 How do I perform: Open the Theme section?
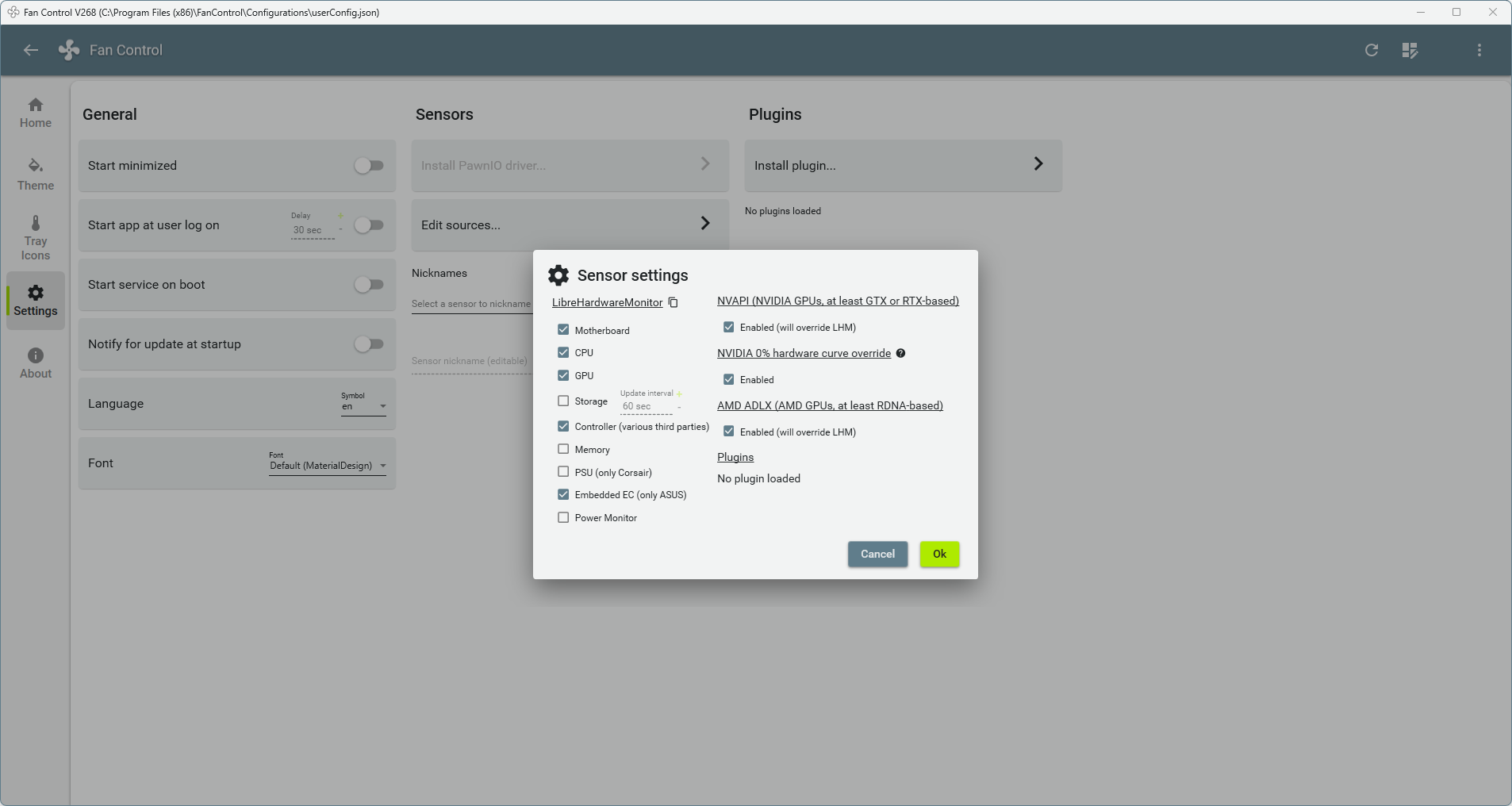pyautogui.click(x=36, y=175)
